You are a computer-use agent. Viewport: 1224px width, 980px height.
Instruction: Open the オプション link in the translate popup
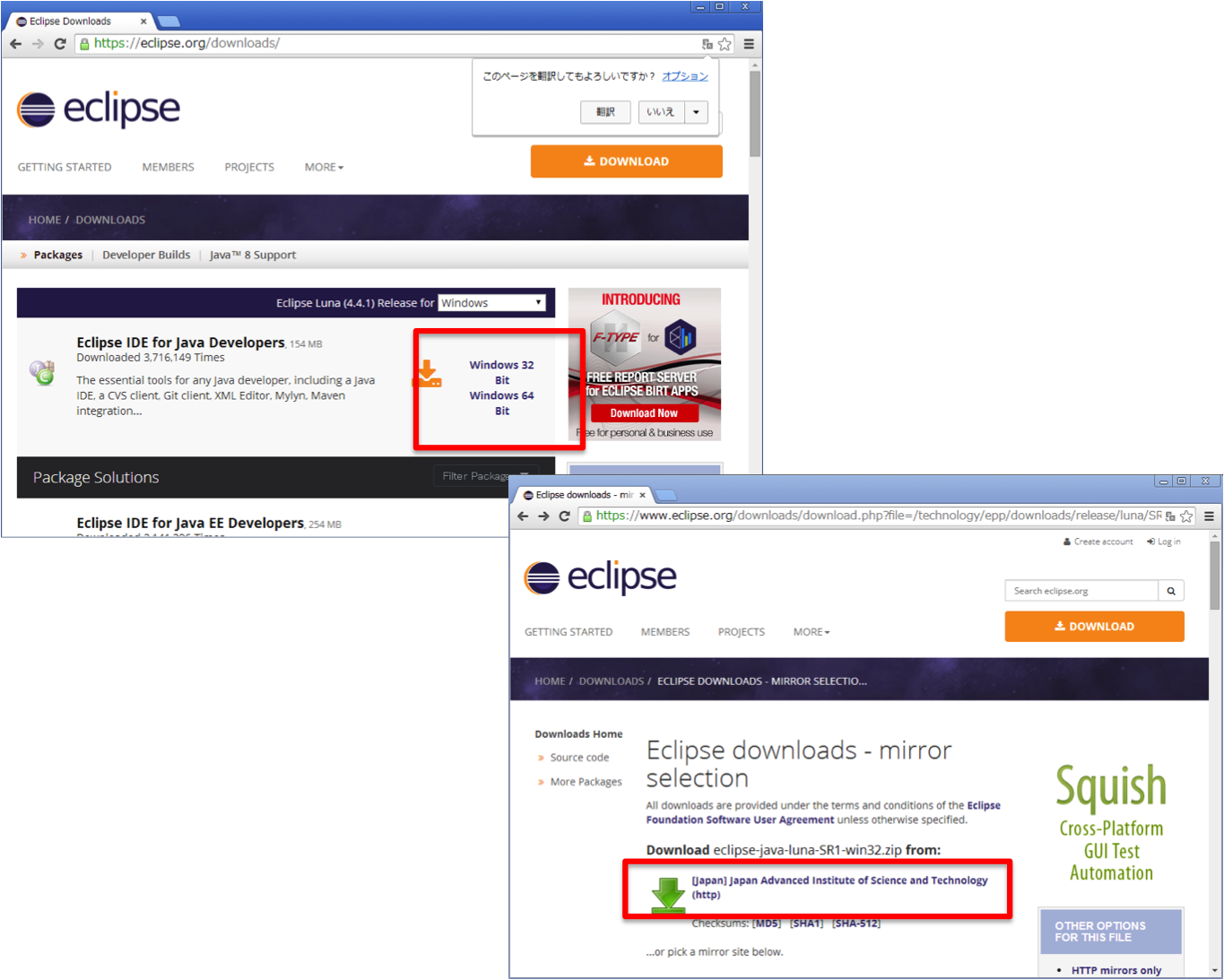click(x=685, y=76)
